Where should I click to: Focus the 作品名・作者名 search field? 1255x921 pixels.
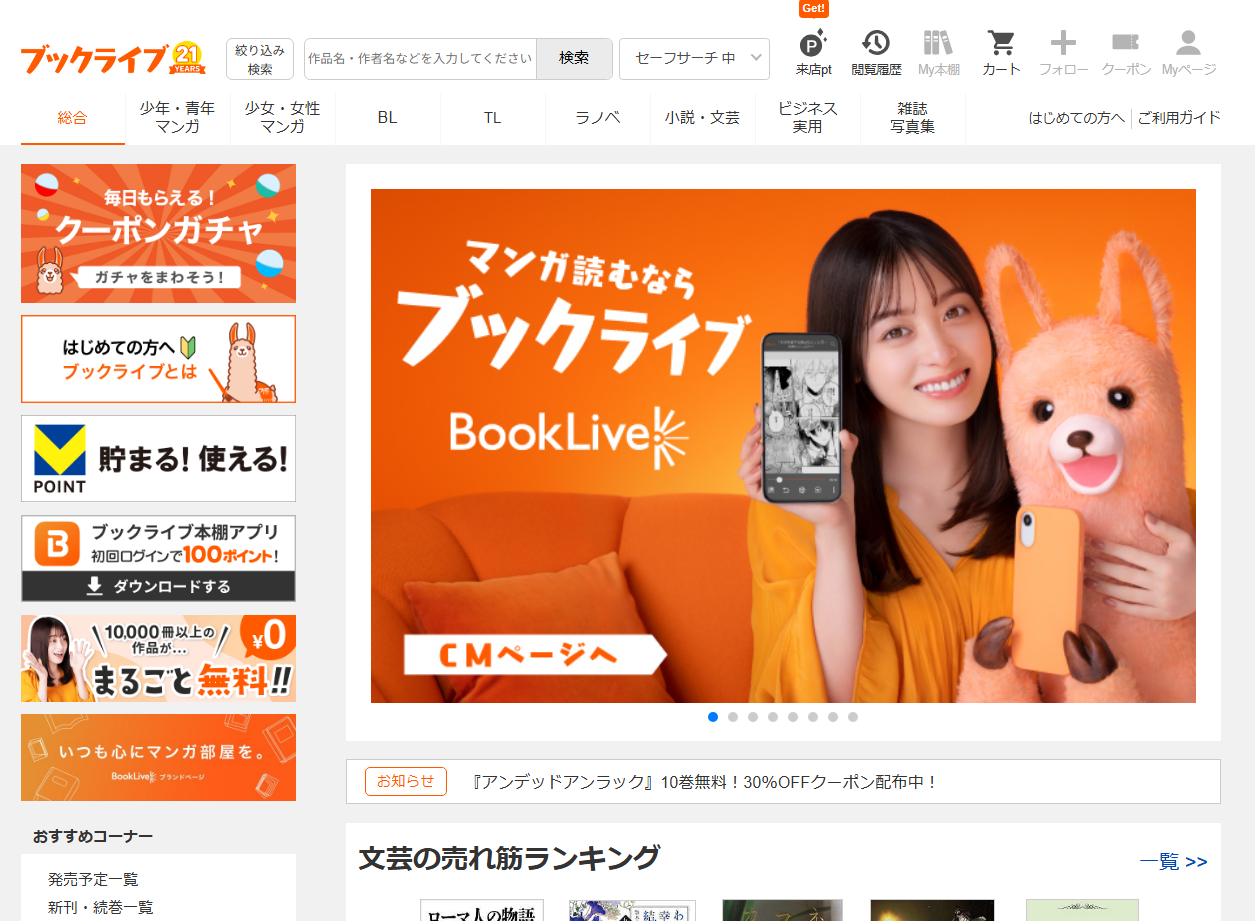pos(420,59)
